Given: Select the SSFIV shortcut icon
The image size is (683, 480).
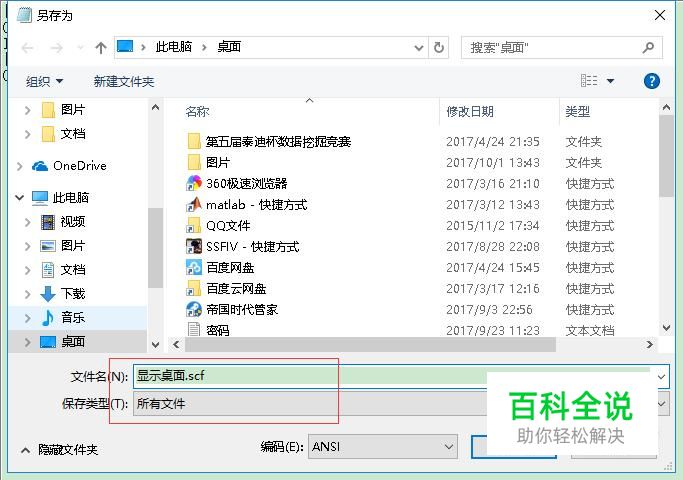Looking at the screenshot, I should [194, 246].
